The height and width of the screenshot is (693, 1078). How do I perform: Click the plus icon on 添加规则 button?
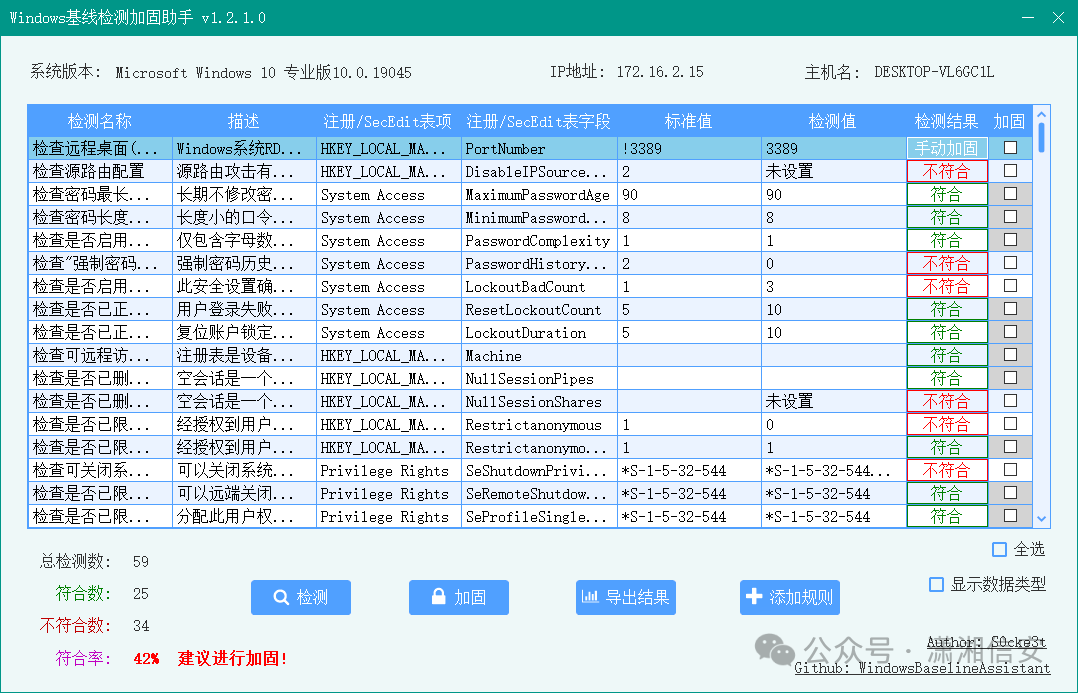752,597
